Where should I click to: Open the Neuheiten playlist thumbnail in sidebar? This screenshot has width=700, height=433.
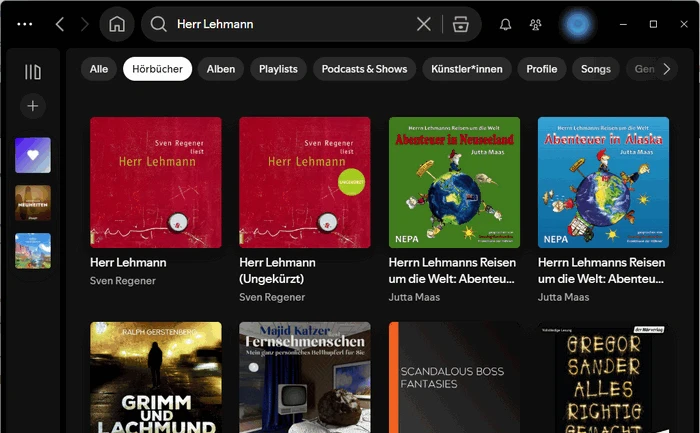pos(33,203)
